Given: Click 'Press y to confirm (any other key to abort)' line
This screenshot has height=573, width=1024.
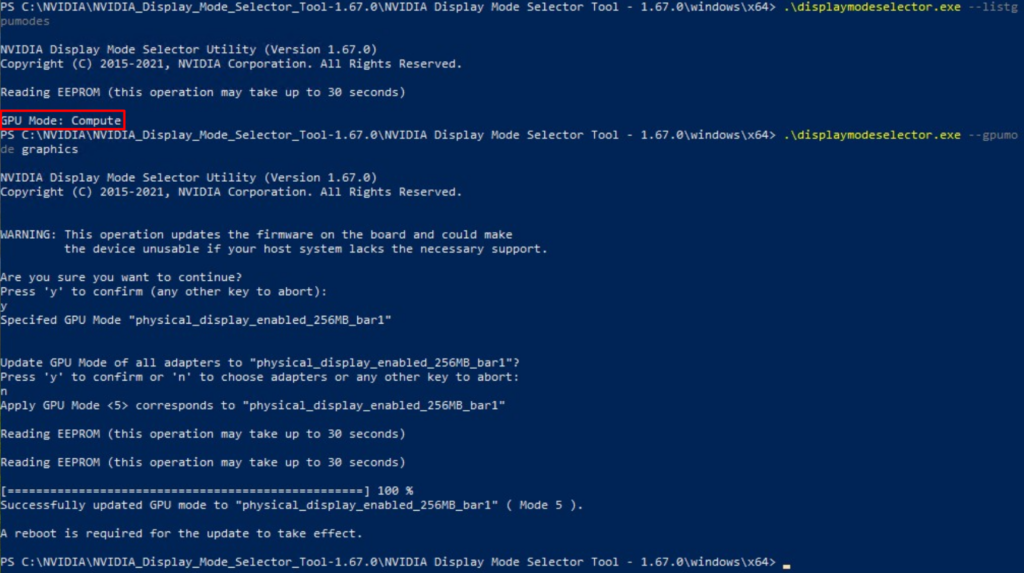Looking at the screenshot, I should pos(164,291).
